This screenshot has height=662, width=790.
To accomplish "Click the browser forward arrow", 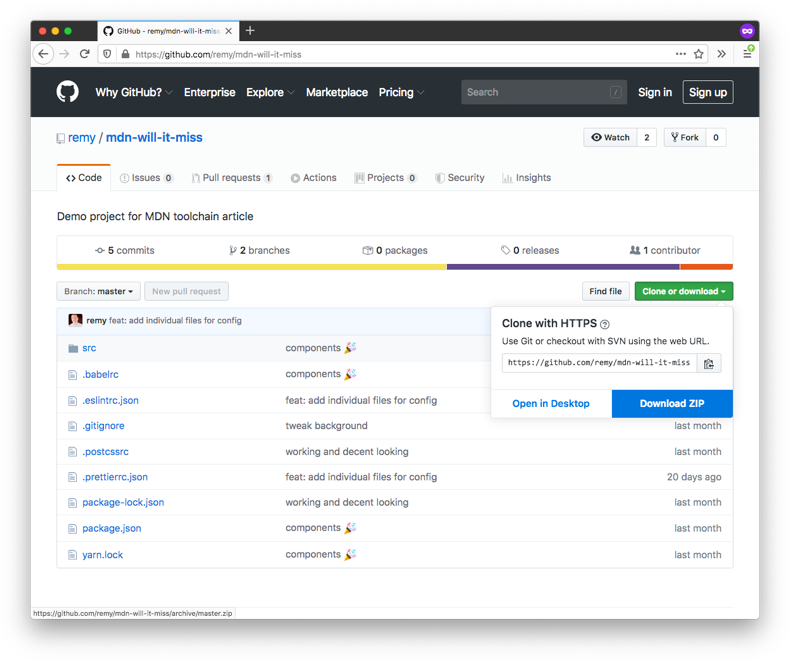I will pyautogui.click(x=64, y=54).
